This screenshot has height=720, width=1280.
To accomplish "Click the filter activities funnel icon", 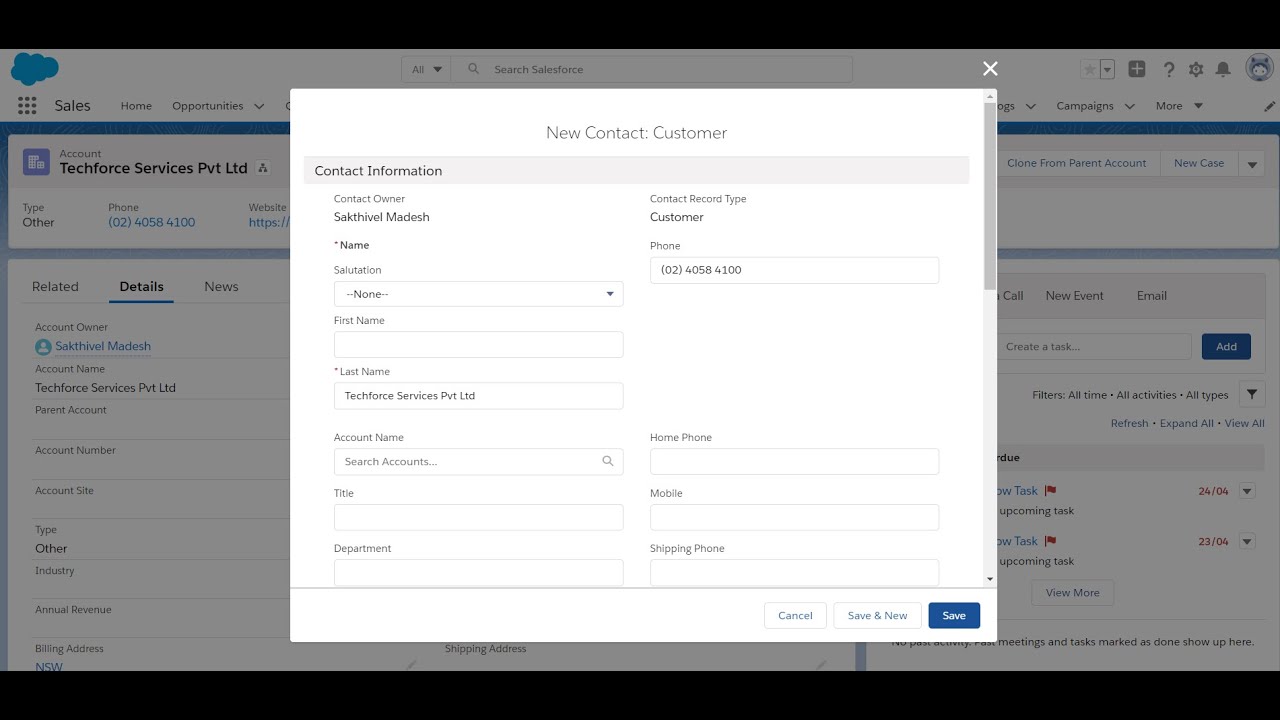I will [1251, 395].
